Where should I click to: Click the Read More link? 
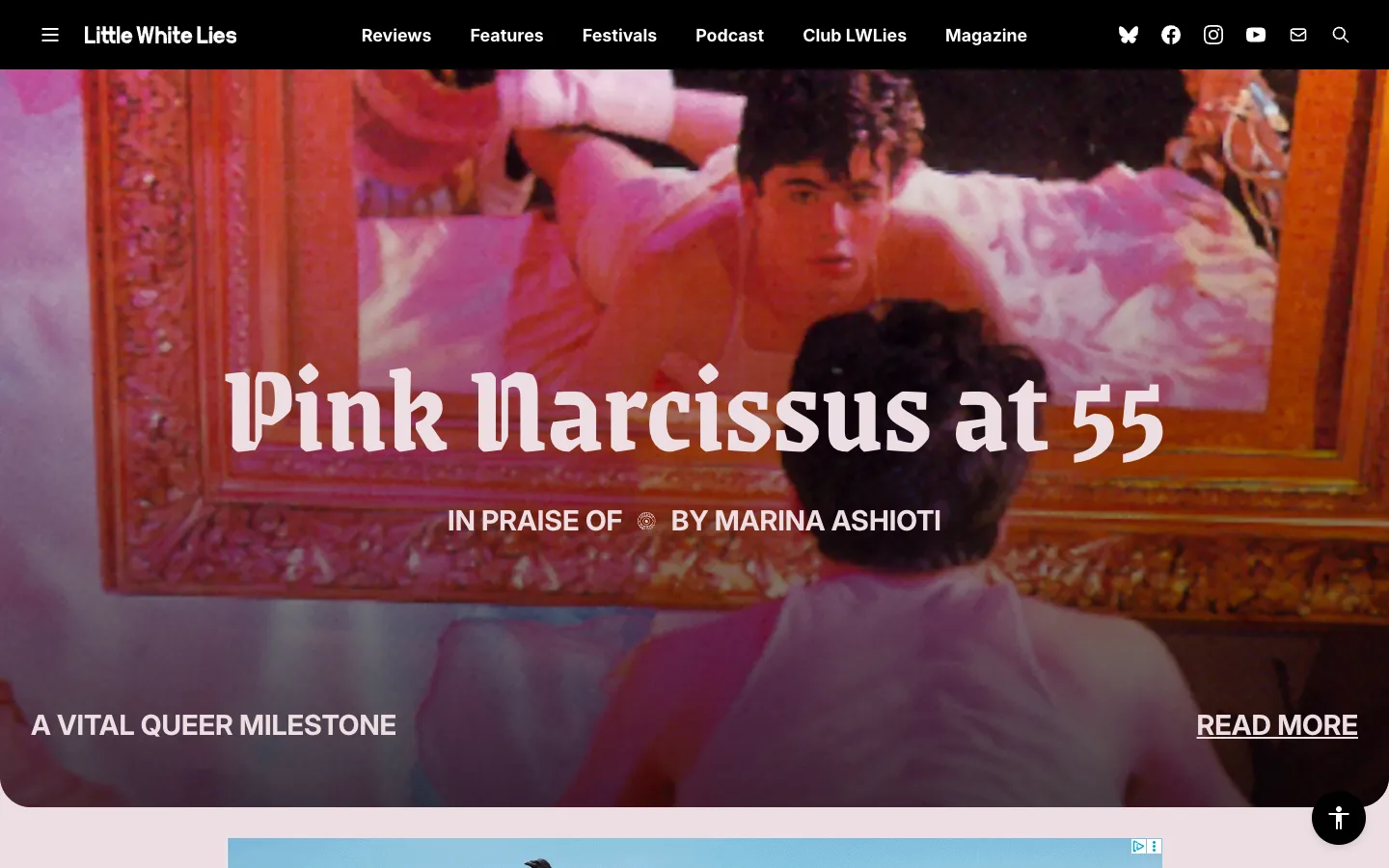pyautogui.click(x=1277, y=725)
